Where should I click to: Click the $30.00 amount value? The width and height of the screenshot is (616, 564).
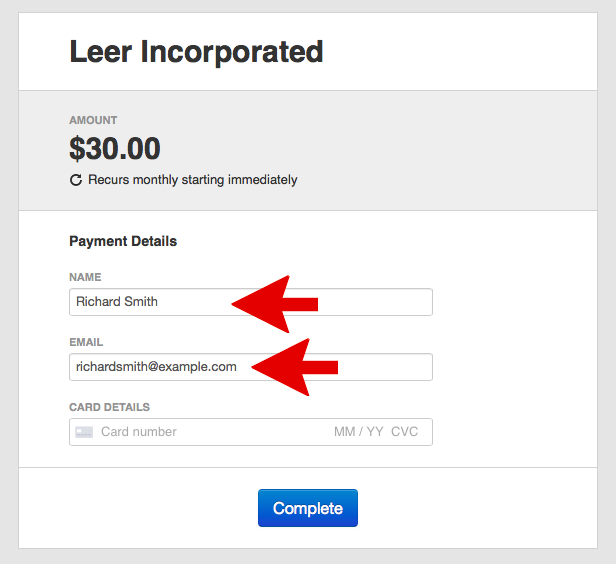click(115, 149)
